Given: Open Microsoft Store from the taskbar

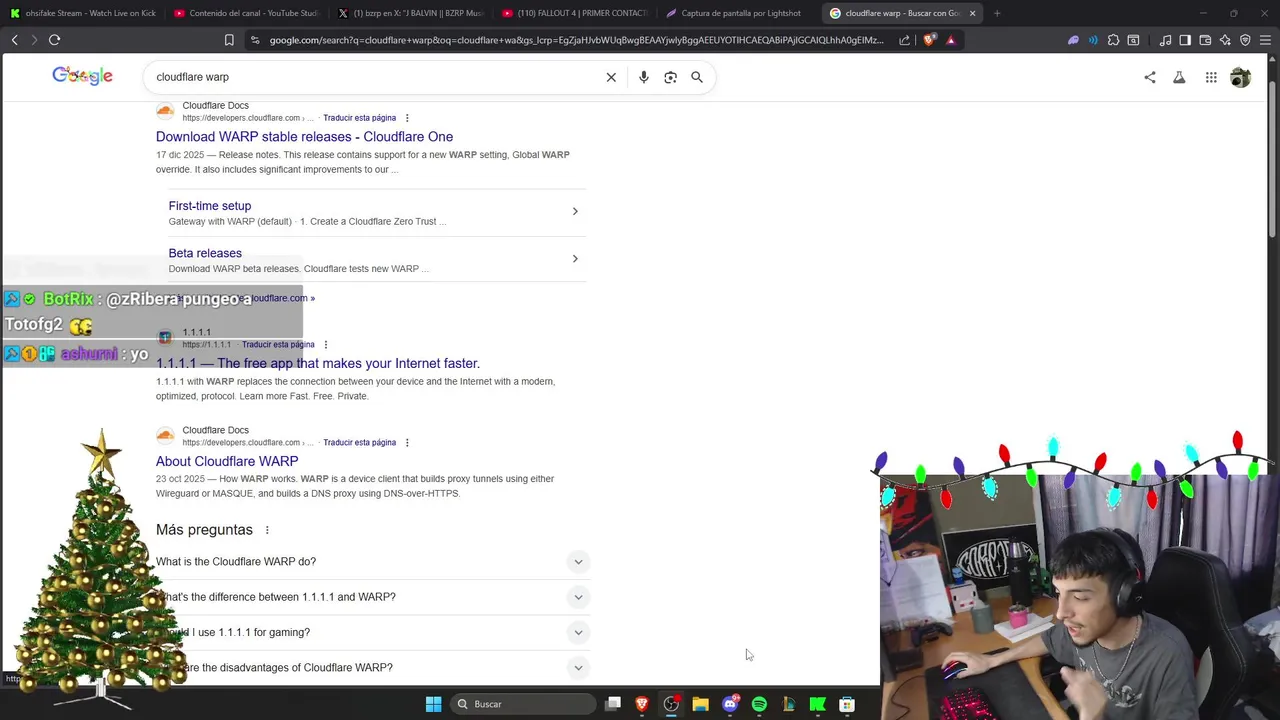Looking at the screenshot, I should tap(847, 704).
